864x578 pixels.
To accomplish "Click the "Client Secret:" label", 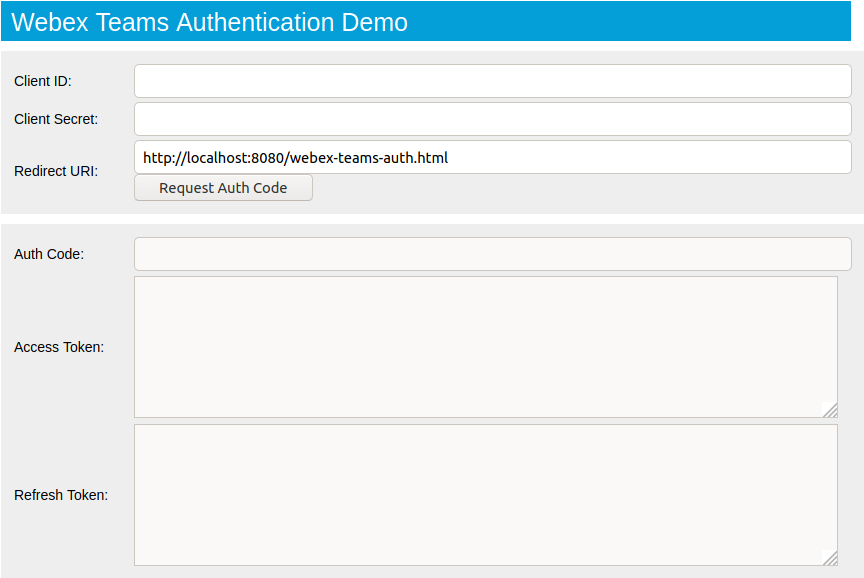I will [x=56, y=119].
